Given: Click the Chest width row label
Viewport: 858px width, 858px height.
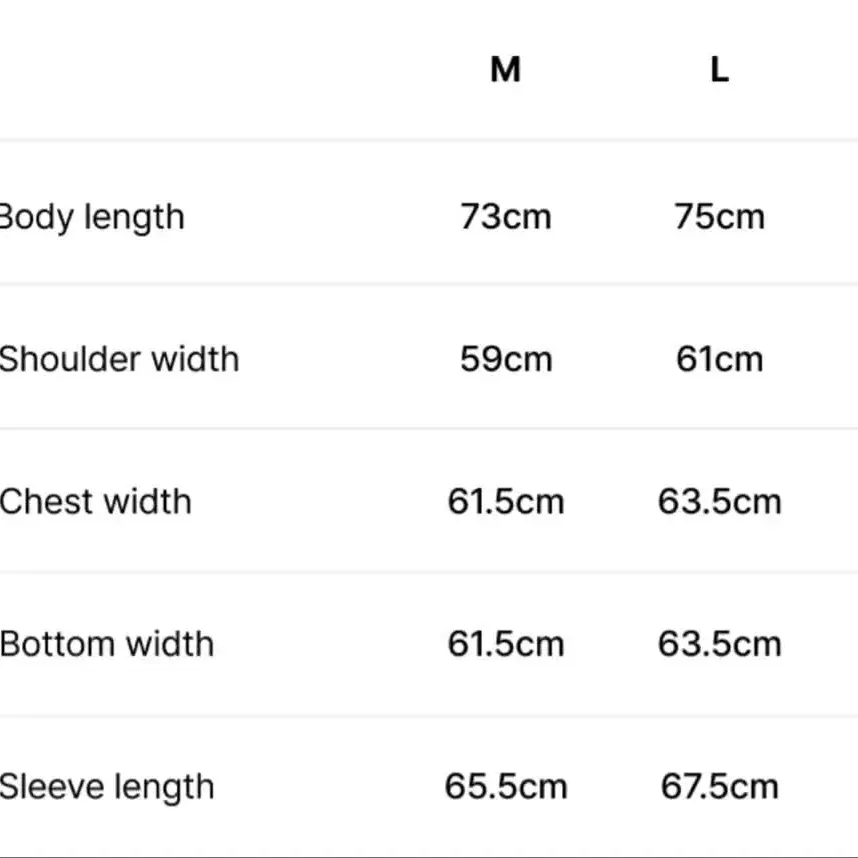Looking at the screenshot, I should [x=96, y=501].
